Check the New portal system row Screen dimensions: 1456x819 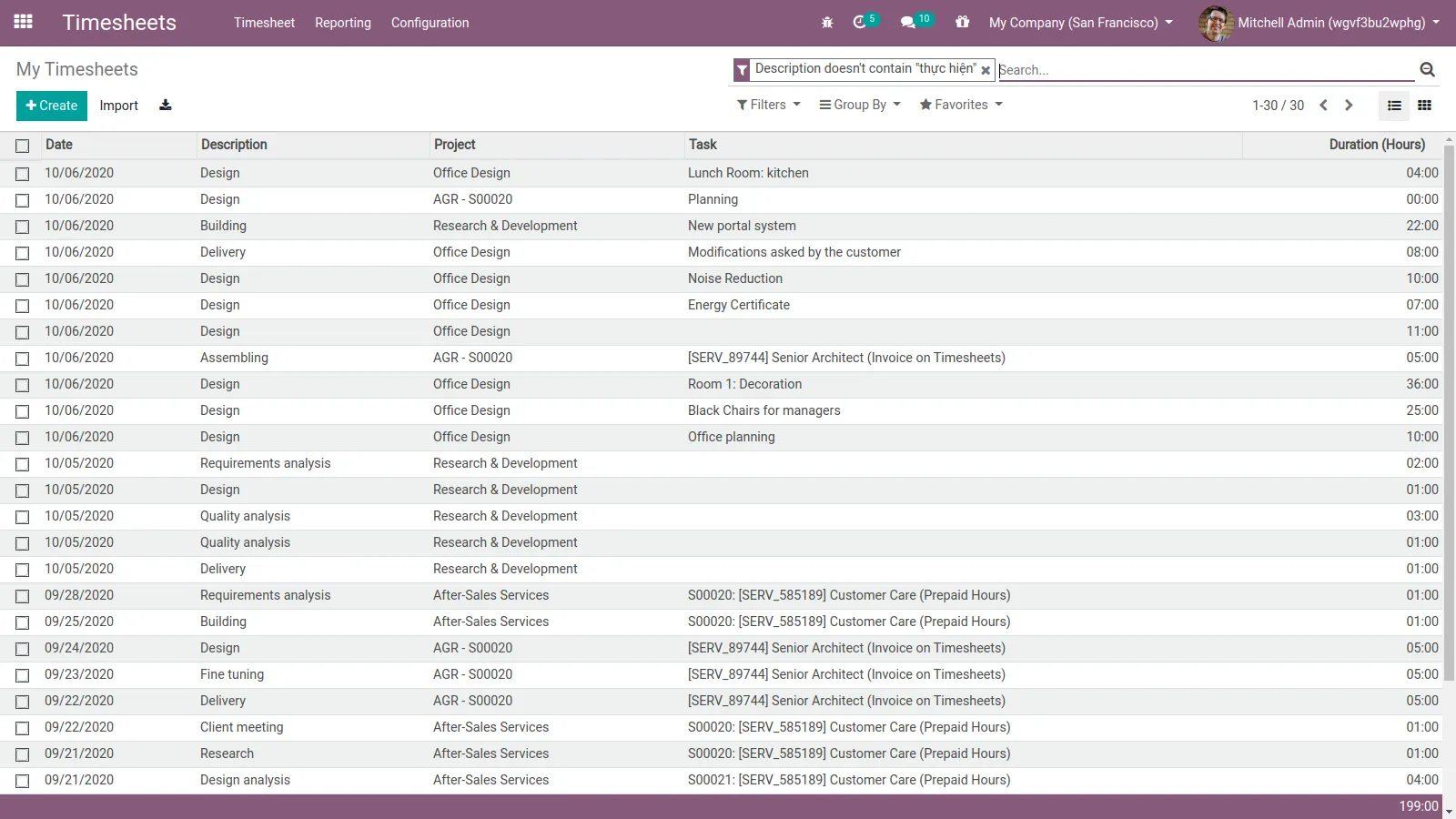point(23,227)
